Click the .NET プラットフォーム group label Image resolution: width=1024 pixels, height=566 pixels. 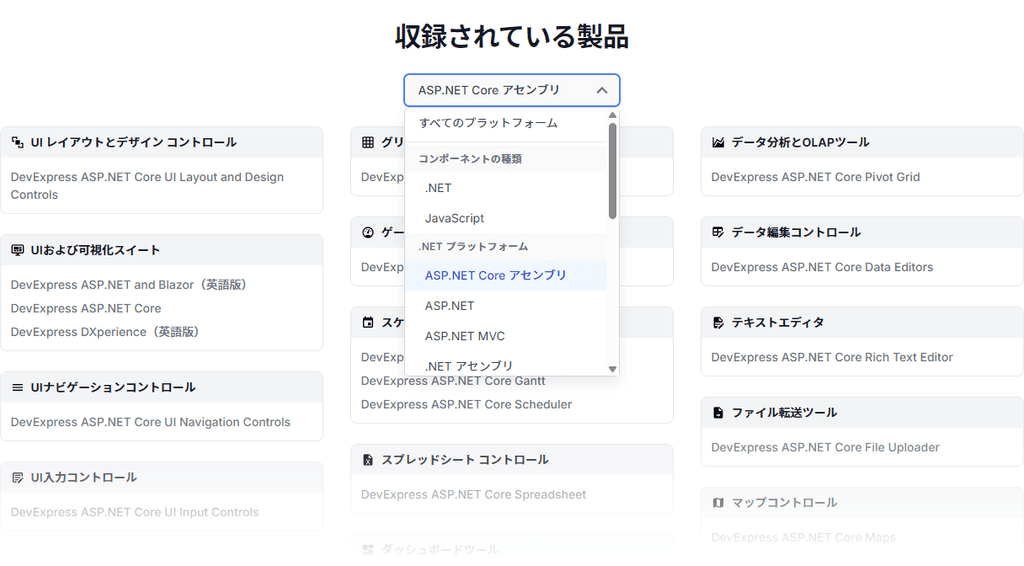(x=473, y=247)
